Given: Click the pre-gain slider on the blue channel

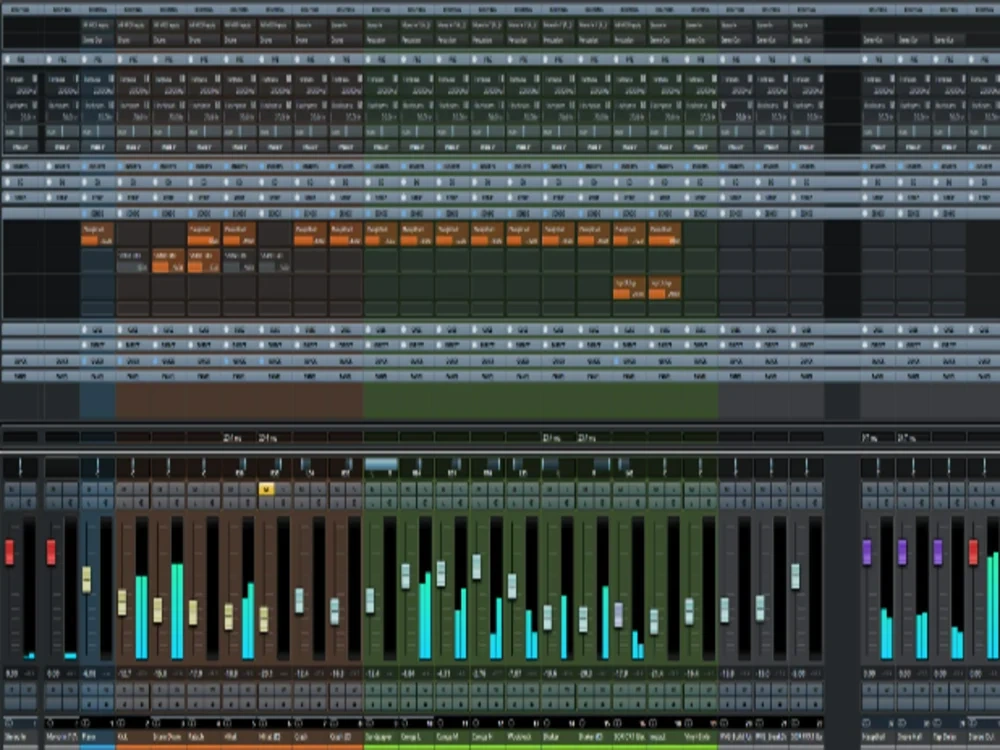Looking at the screenshot, I should click(x=98, y=131).
